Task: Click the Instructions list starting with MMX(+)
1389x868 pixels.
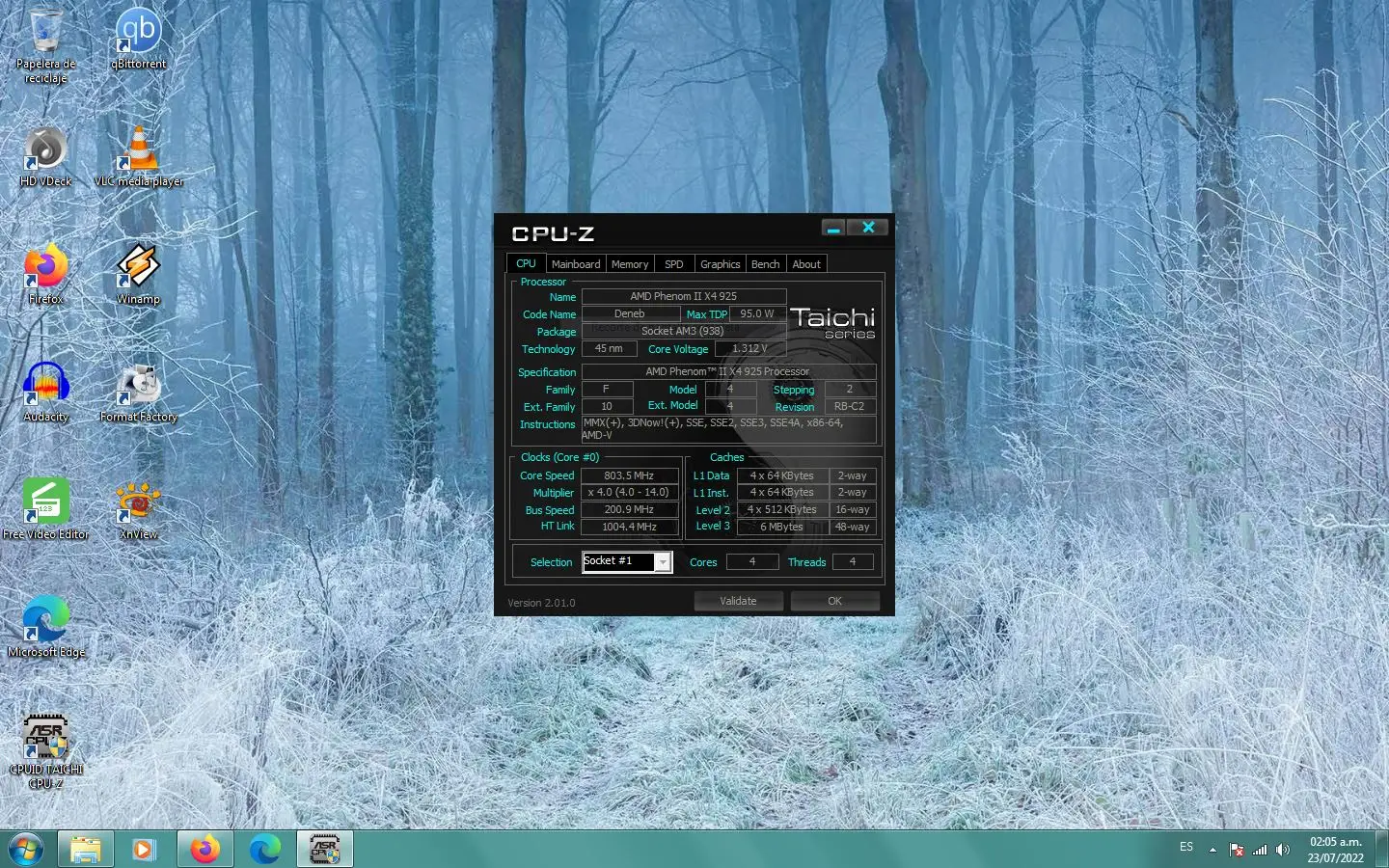Action: click(728, 429)
